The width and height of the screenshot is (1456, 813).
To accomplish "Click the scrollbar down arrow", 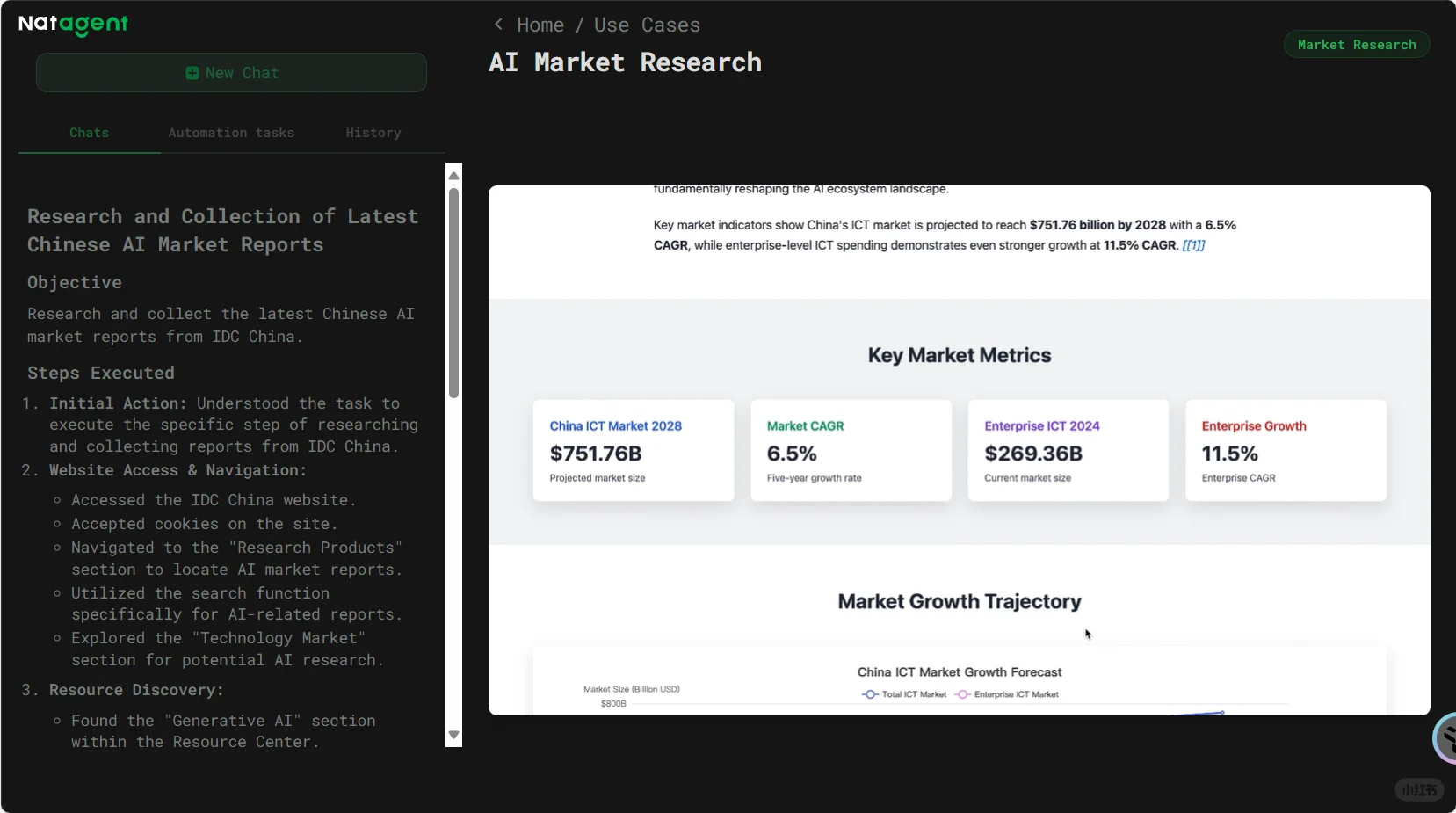I will coord(453,735).
